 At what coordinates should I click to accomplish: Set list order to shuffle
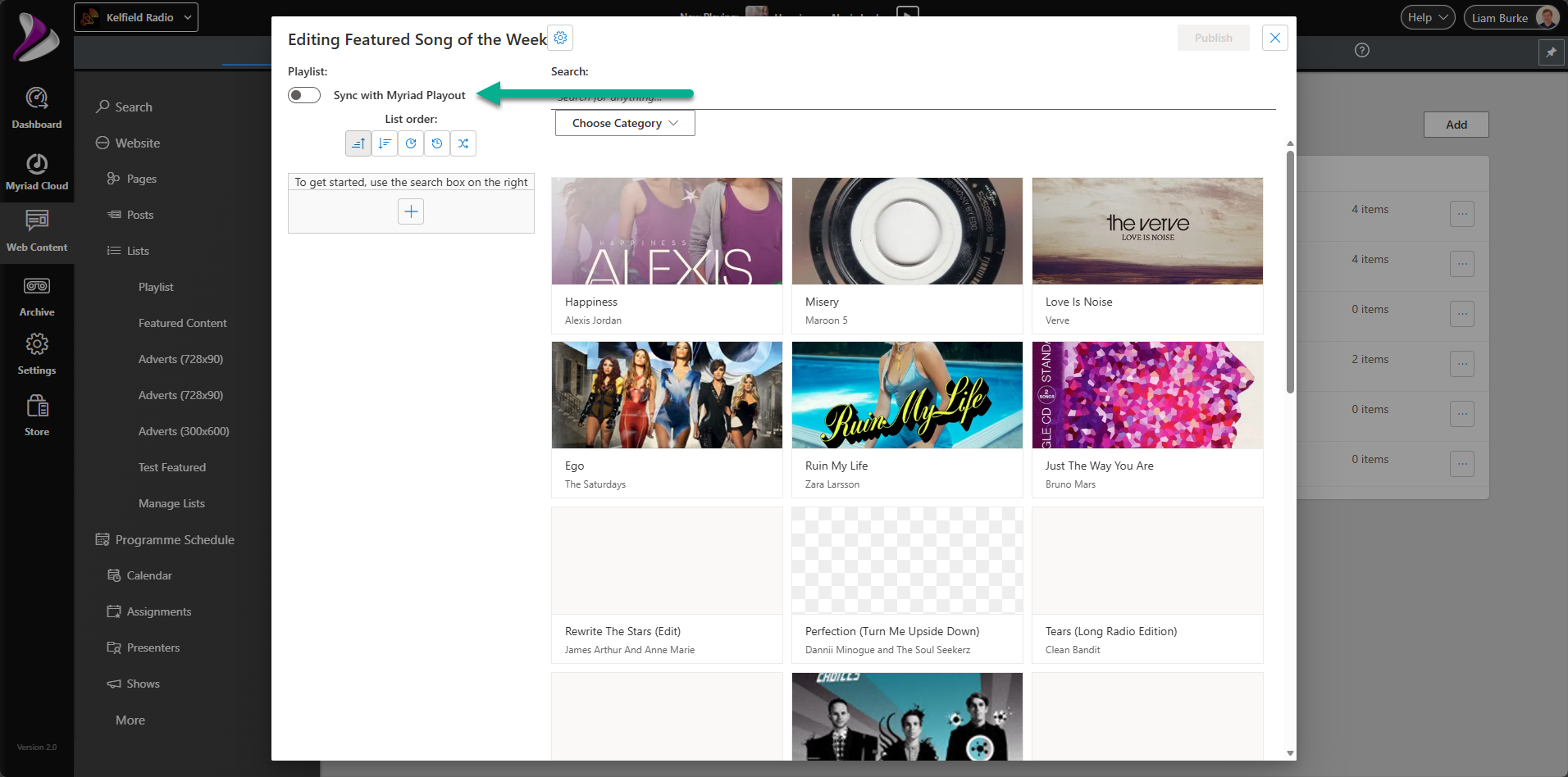coord(463,143)
